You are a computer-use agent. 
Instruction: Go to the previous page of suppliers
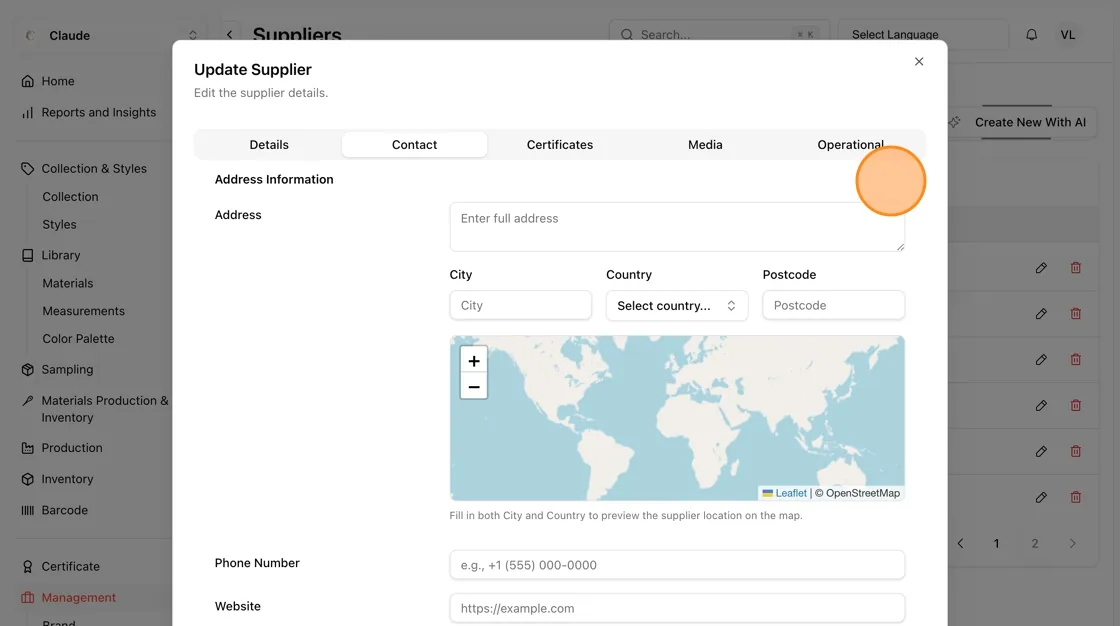point(961,544)
